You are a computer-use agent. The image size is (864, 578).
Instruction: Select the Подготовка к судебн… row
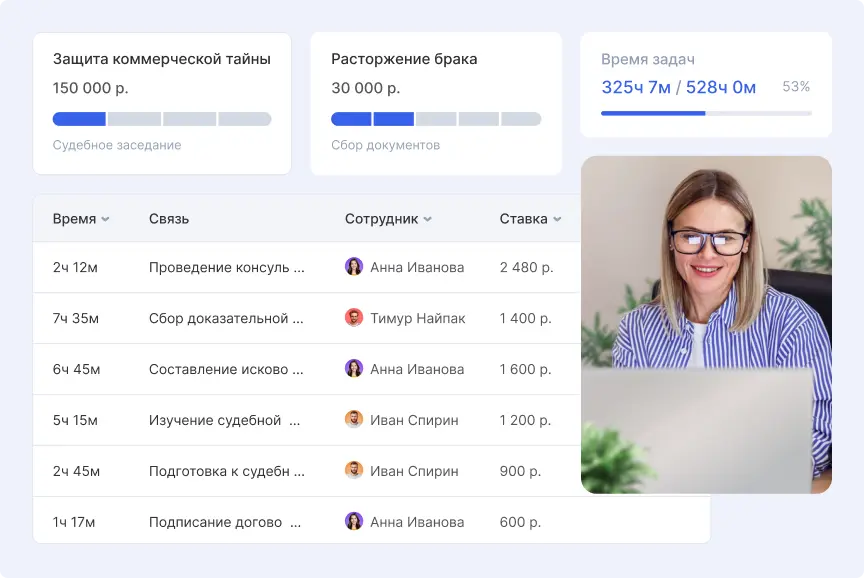point(225,471)
